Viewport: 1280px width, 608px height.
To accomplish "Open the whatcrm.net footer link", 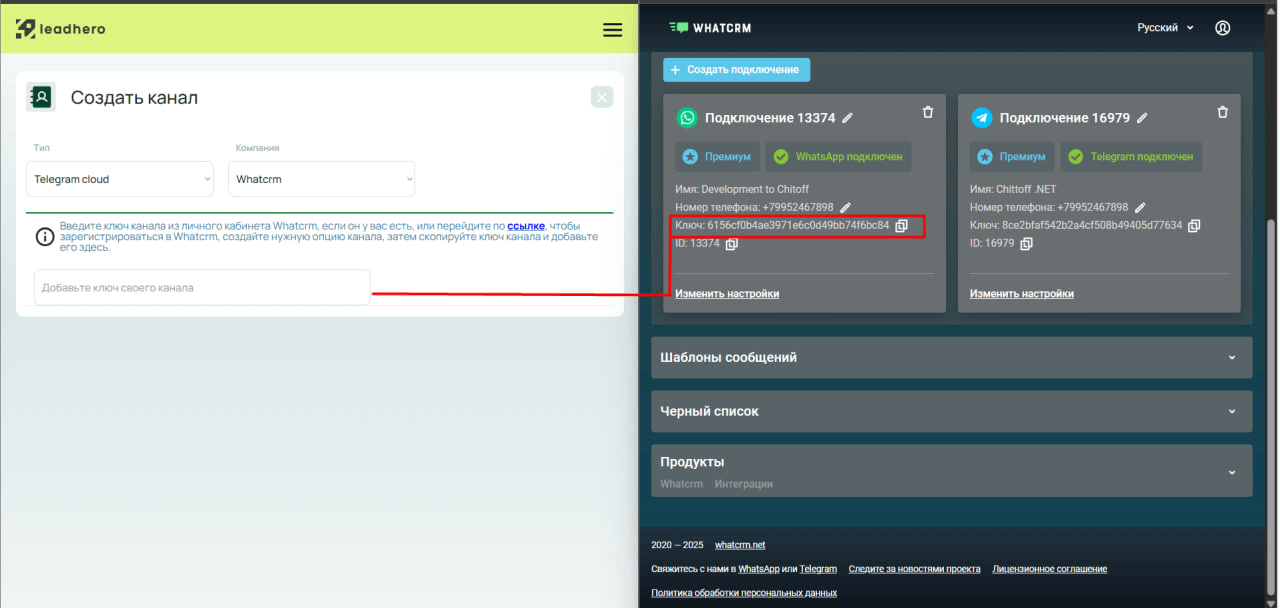I will 740,545.
